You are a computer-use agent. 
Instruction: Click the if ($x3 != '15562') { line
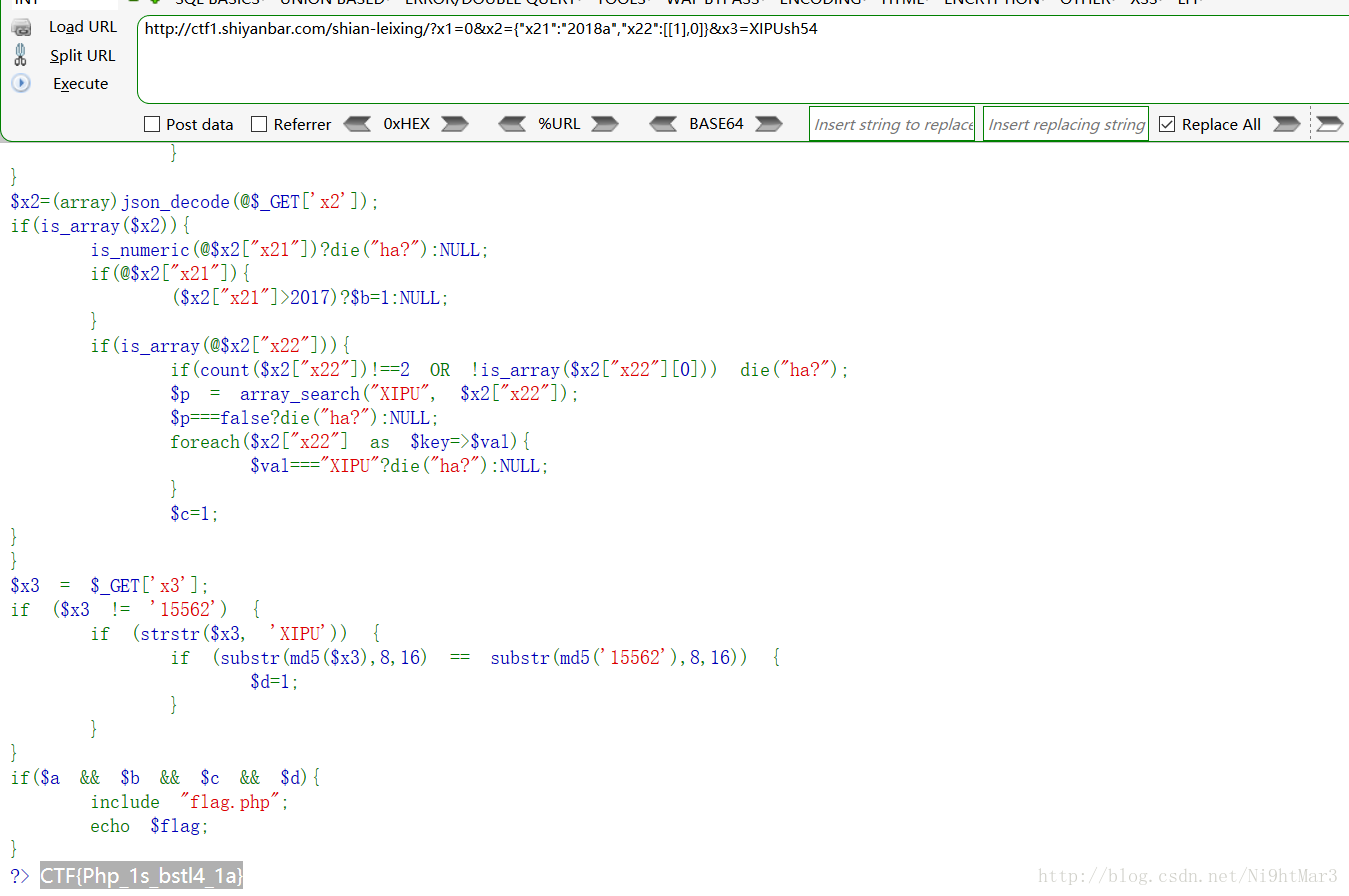pos(135,610)
